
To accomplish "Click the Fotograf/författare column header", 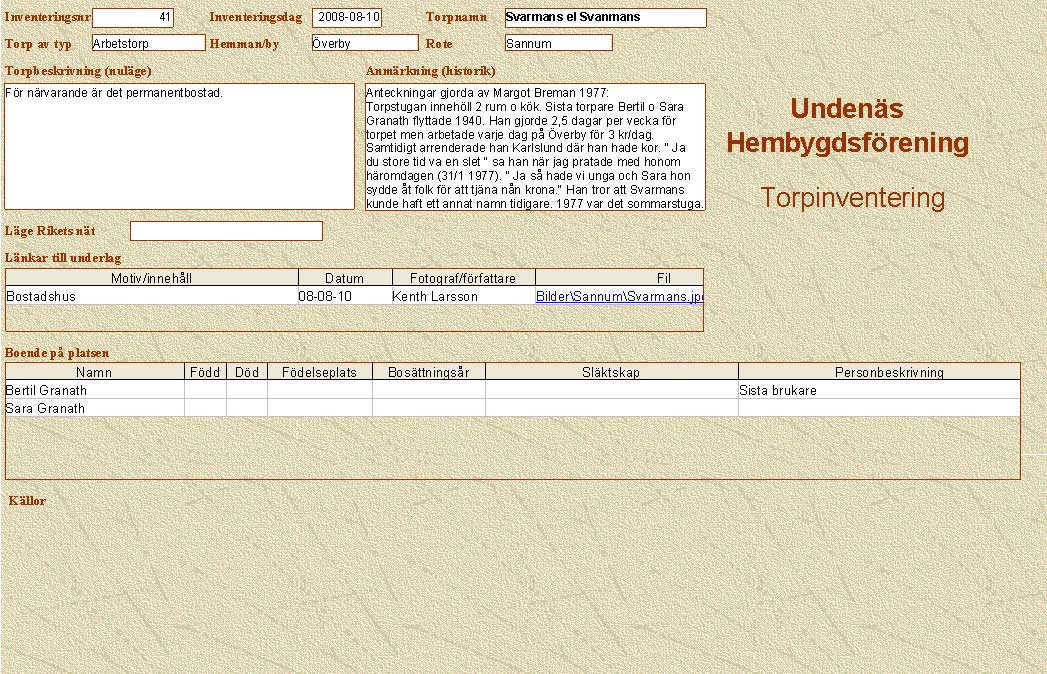I will click(463, 278).
